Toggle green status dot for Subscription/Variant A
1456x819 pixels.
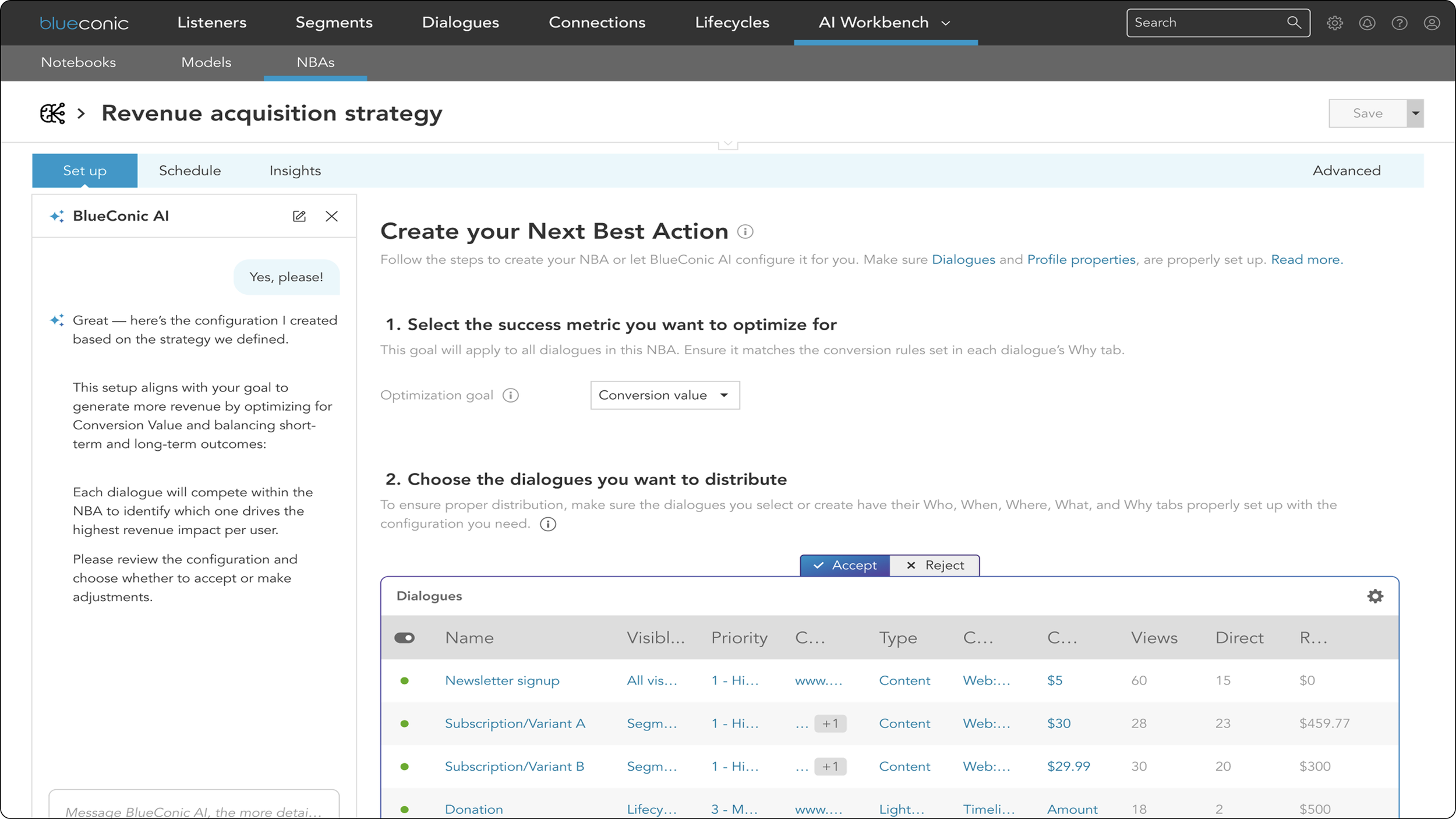pos(405,723)
